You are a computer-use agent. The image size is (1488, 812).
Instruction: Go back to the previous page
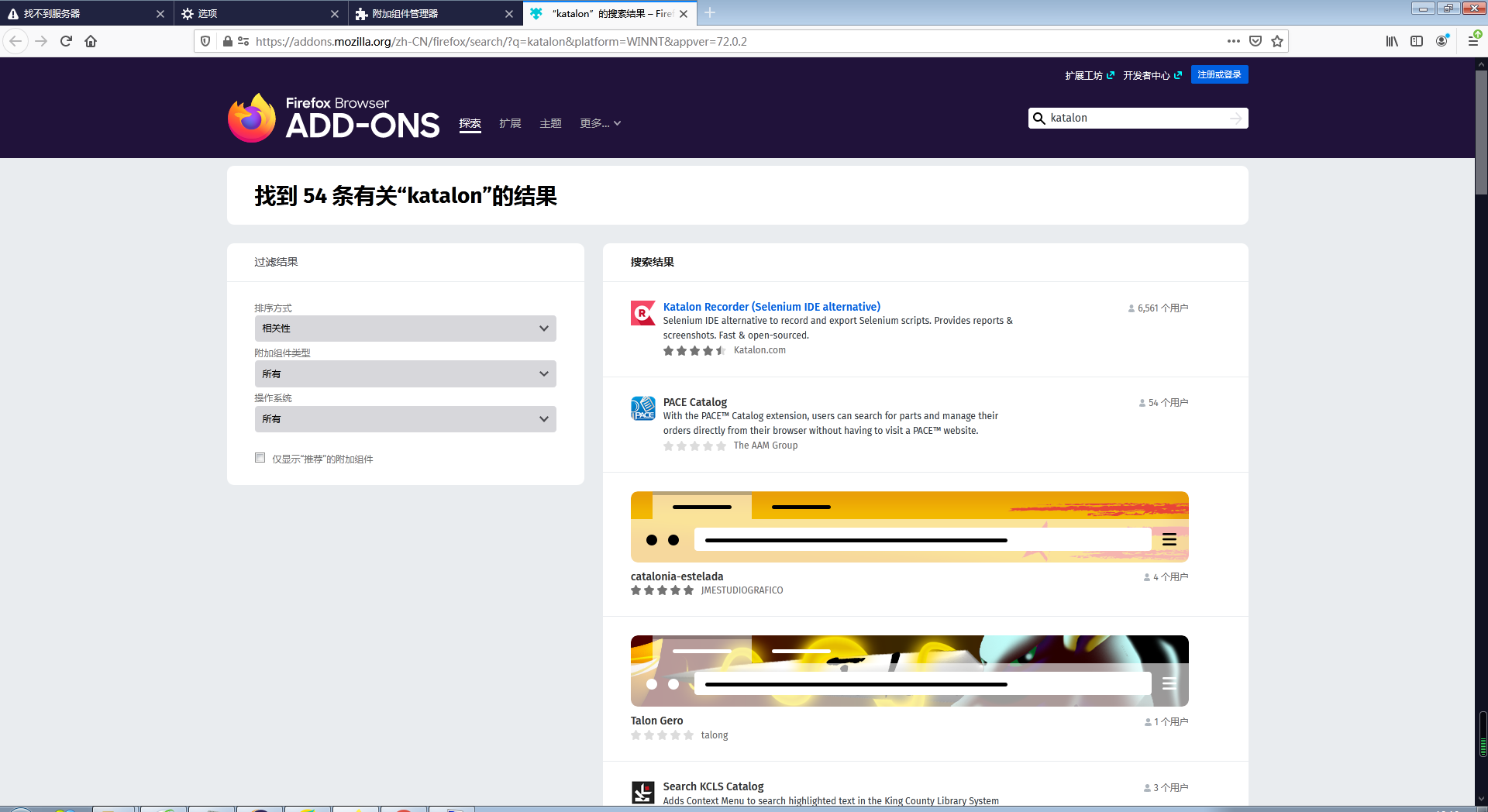15,41
